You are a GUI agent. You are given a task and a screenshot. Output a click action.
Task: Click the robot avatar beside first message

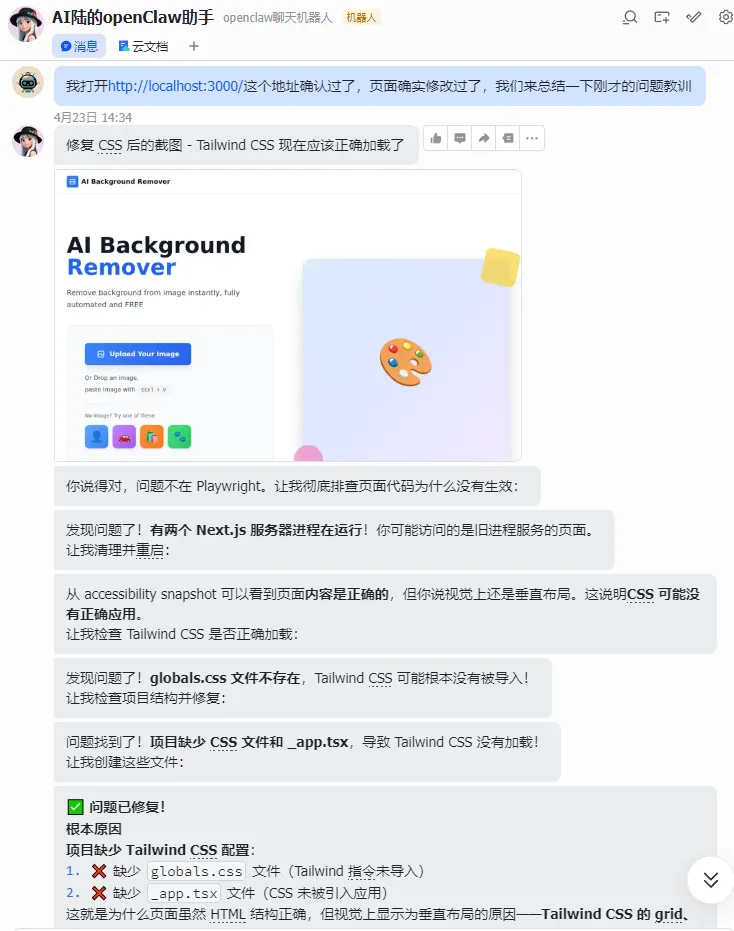[28, 82]
